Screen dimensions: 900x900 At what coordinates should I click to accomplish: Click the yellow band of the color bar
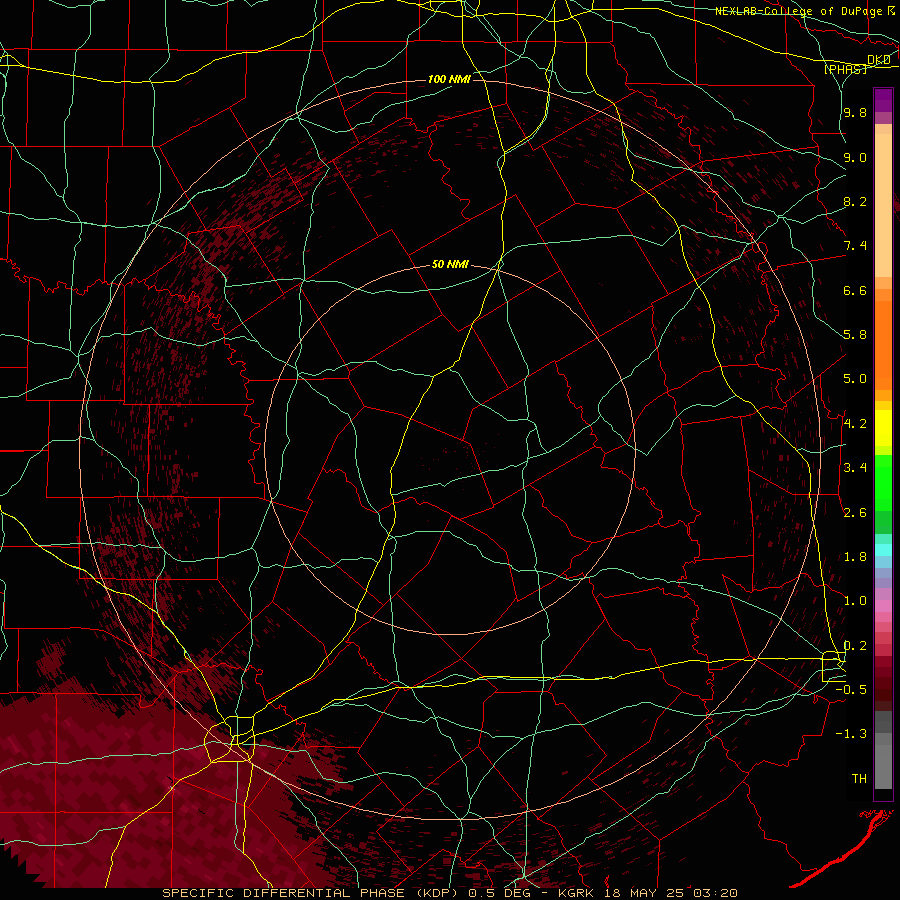click(x=883, y=428)
